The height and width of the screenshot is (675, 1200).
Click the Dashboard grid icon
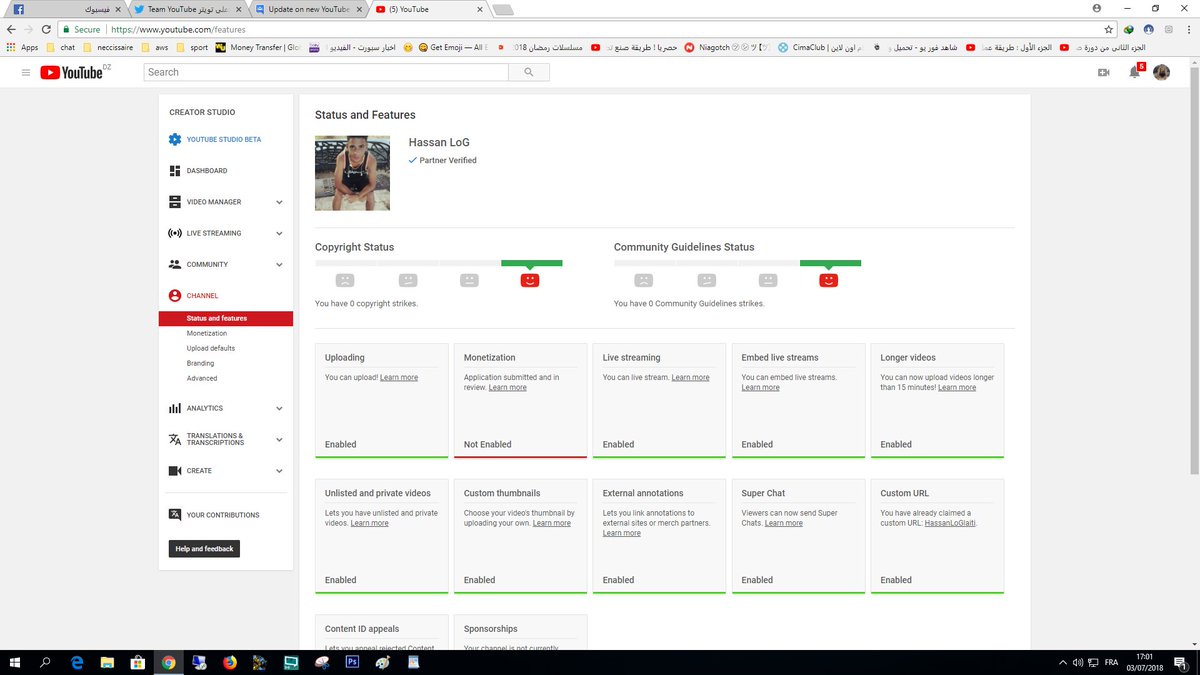175,171
